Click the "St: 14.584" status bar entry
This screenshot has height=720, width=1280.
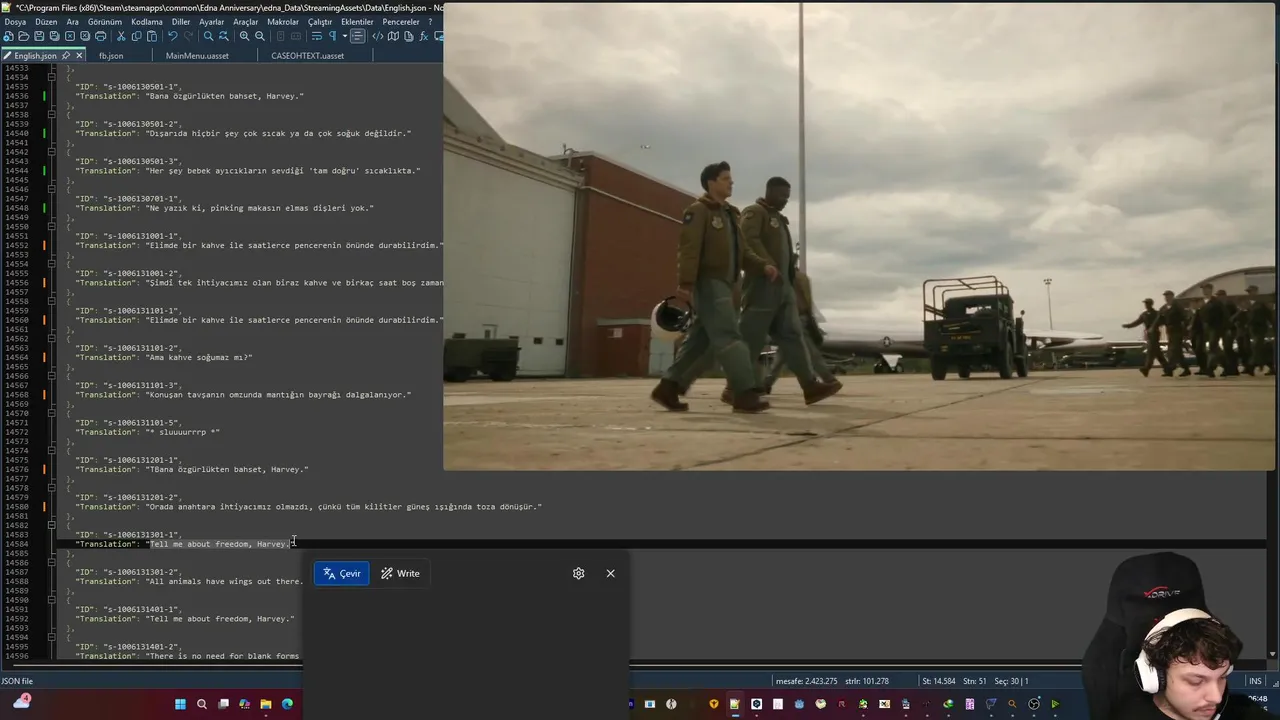(x=939, y=681)
